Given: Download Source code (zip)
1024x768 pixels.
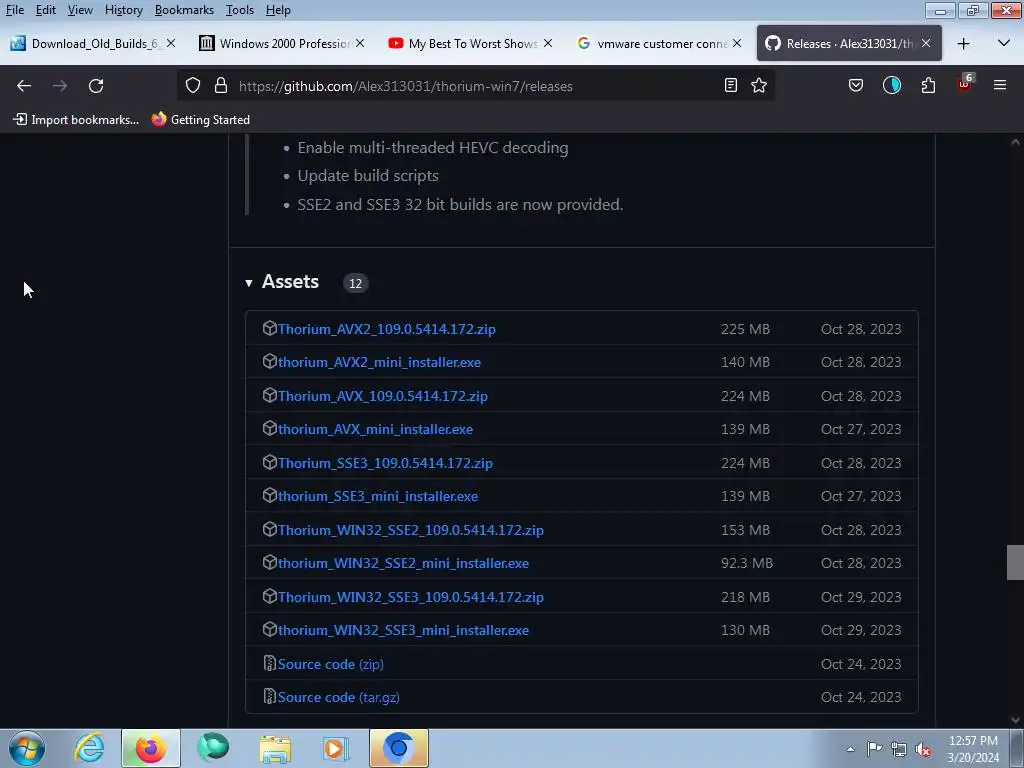Looking at the screenshot, I should (330, 664).
